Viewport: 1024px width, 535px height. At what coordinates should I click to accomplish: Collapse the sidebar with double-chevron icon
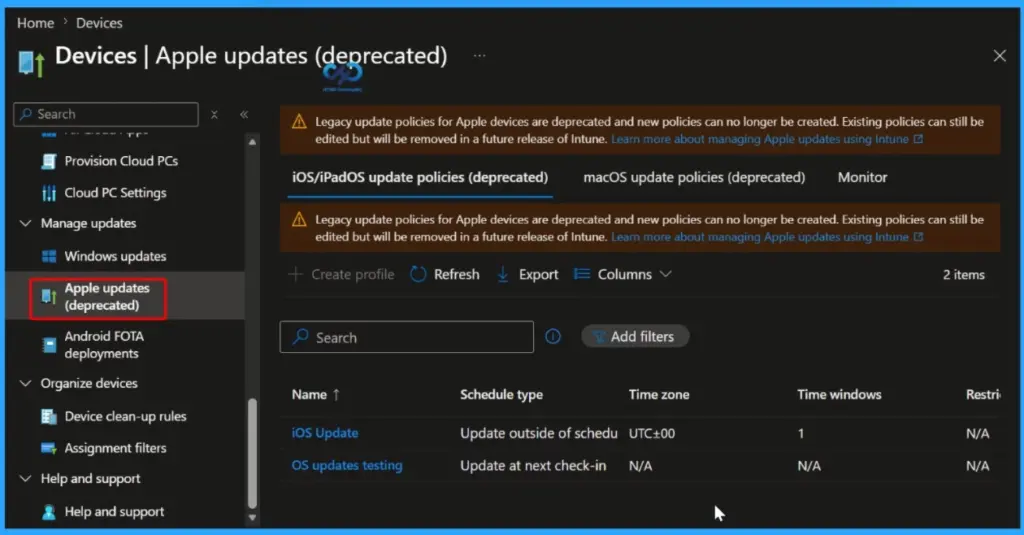[244, 114]
